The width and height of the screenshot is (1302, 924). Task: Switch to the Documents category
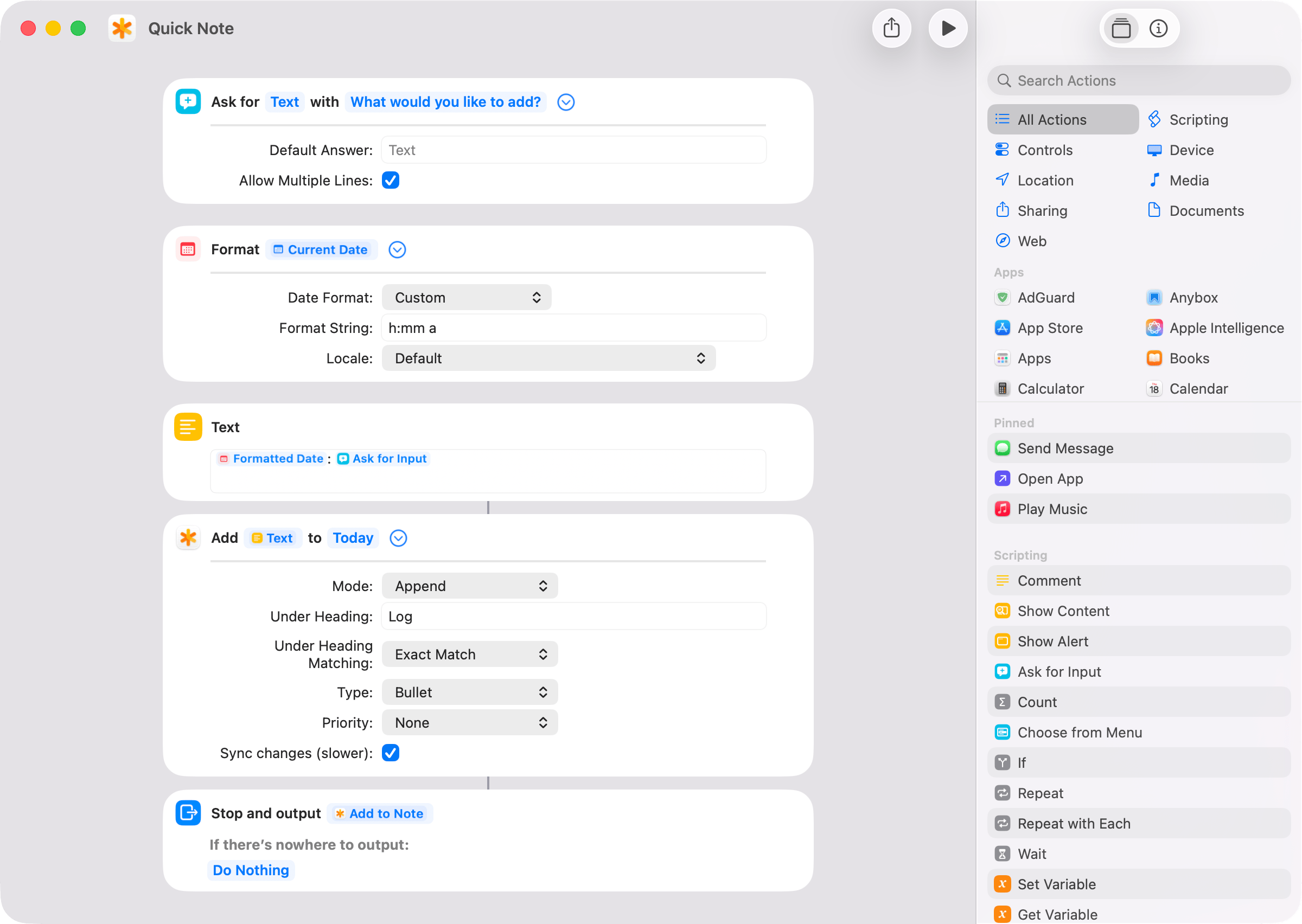point(1206,210)
